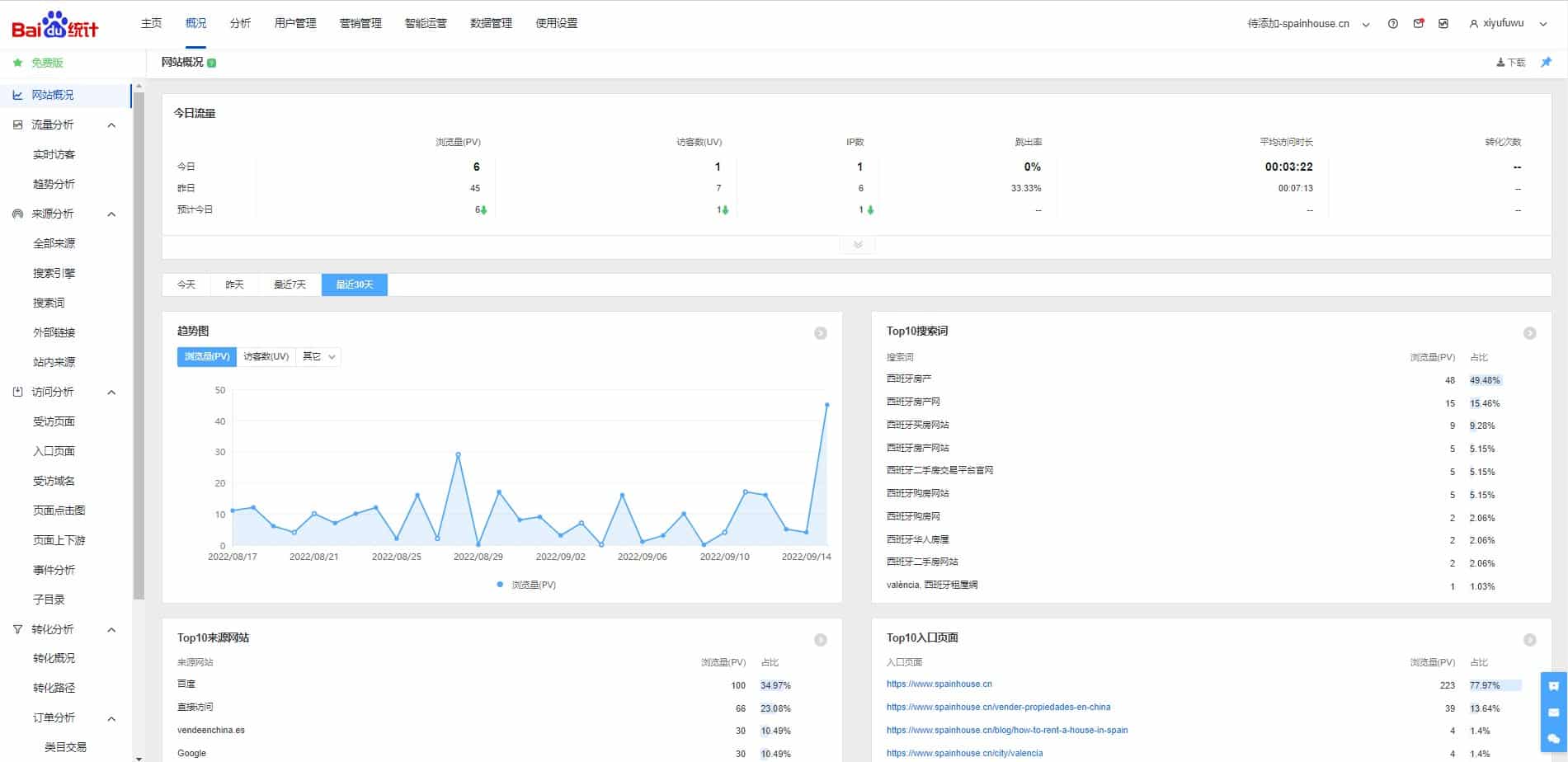Image resolution: width=1568 pixels, height=762 pixels.
Task: Toggle the 浏览量(PV) chart metric
Action: click(x=207, y=357)
